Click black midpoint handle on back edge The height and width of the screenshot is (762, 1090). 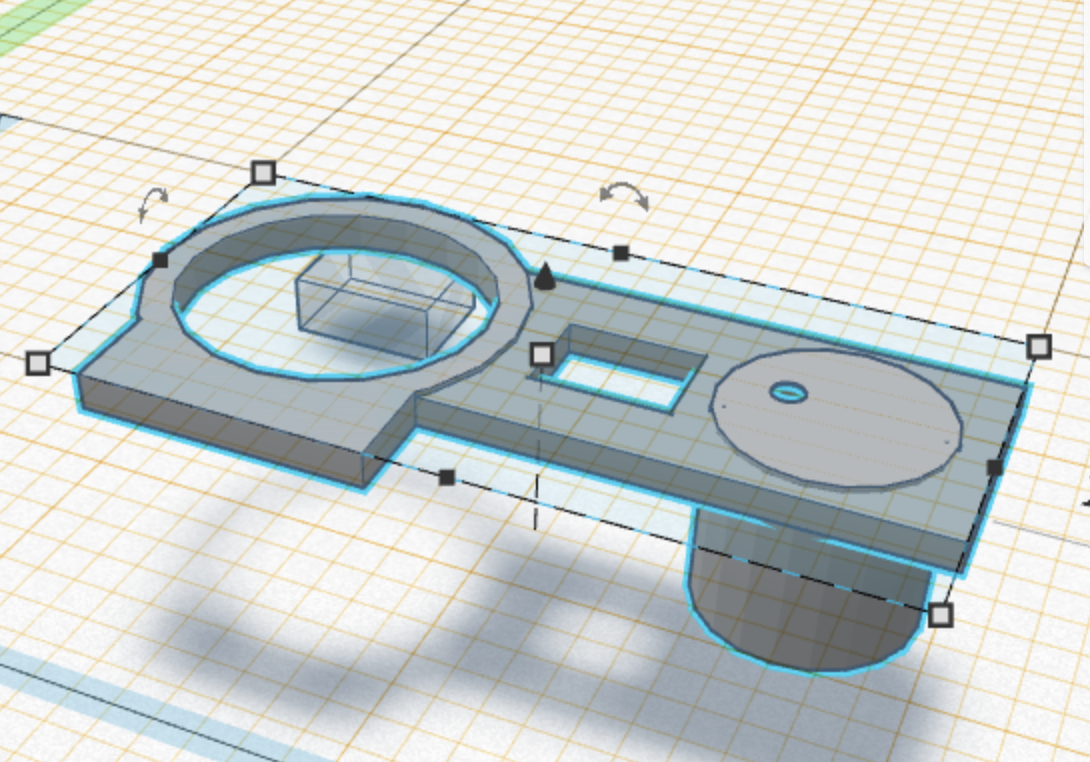[x=621, y=253]
